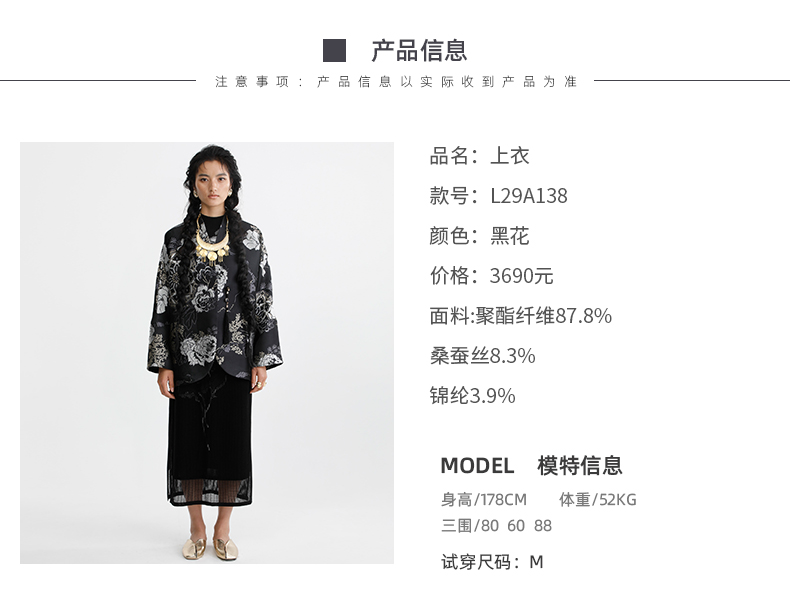This screenshot has width=790, height=613.
Task: Click the 锦纶3.9% composition line
Action: [472, 395]
